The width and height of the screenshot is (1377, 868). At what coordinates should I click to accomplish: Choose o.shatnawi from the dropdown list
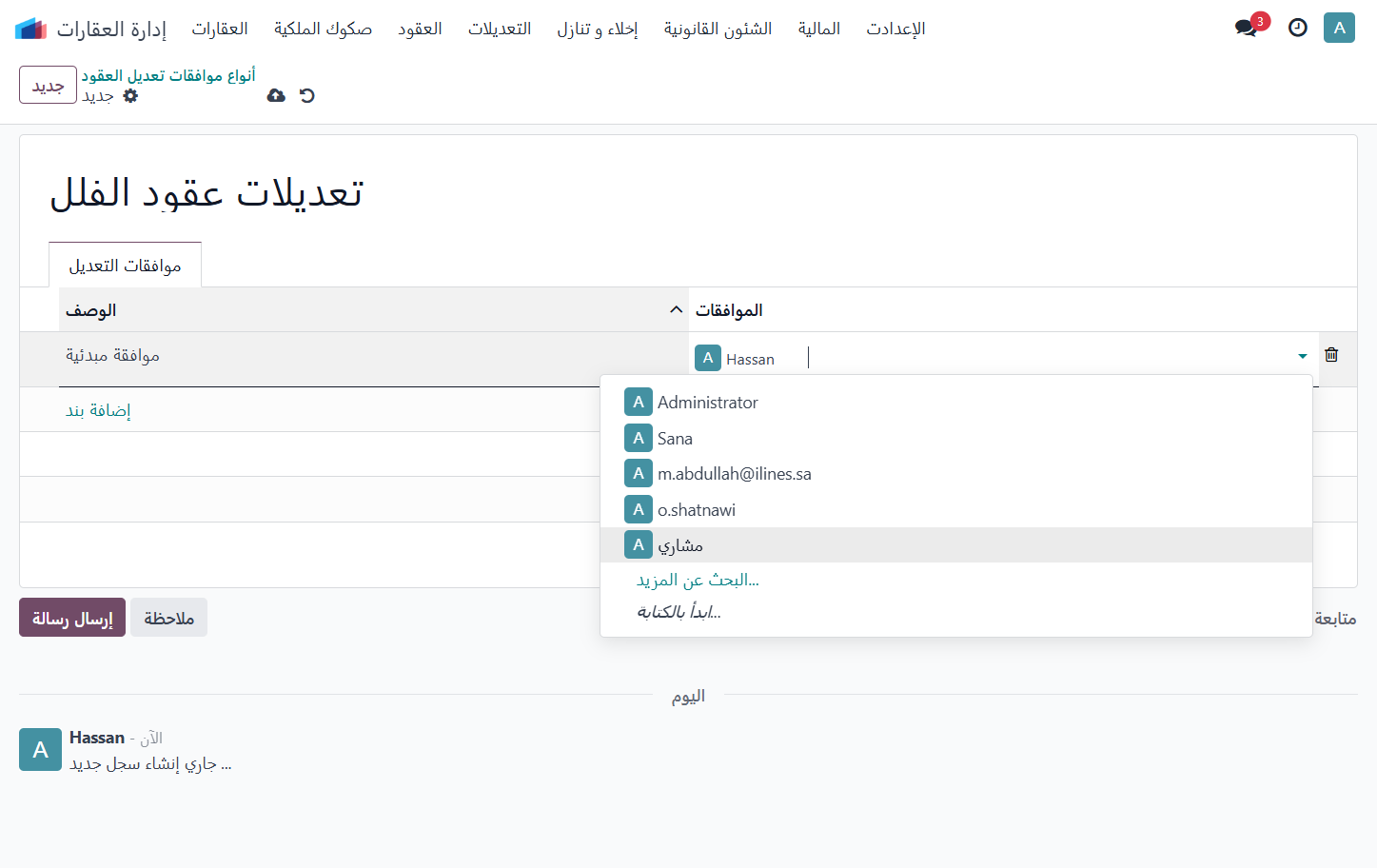(956, 509)
